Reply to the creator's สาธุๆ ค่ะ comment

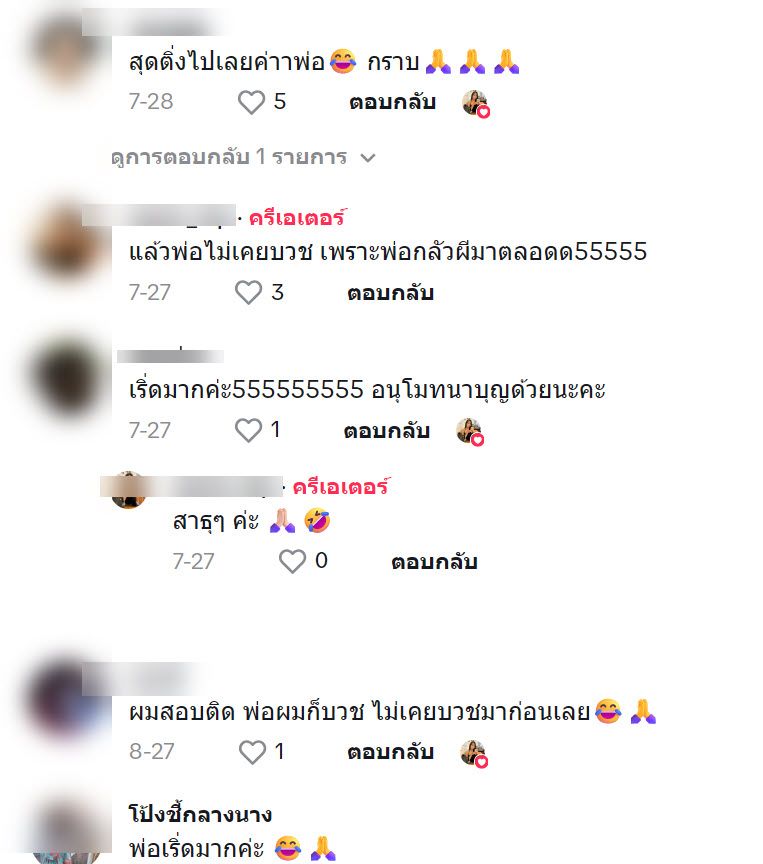coord(434,561)
